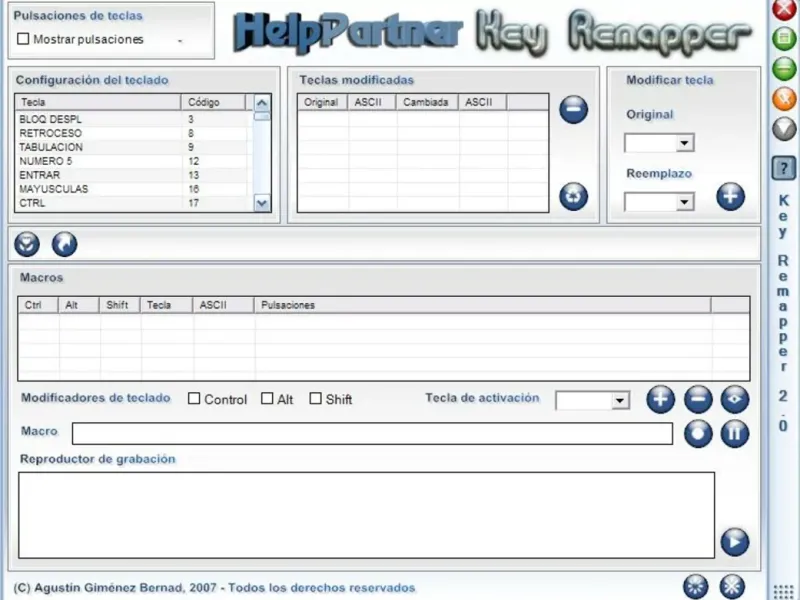Select the RETROCESO row

[134, 133]
